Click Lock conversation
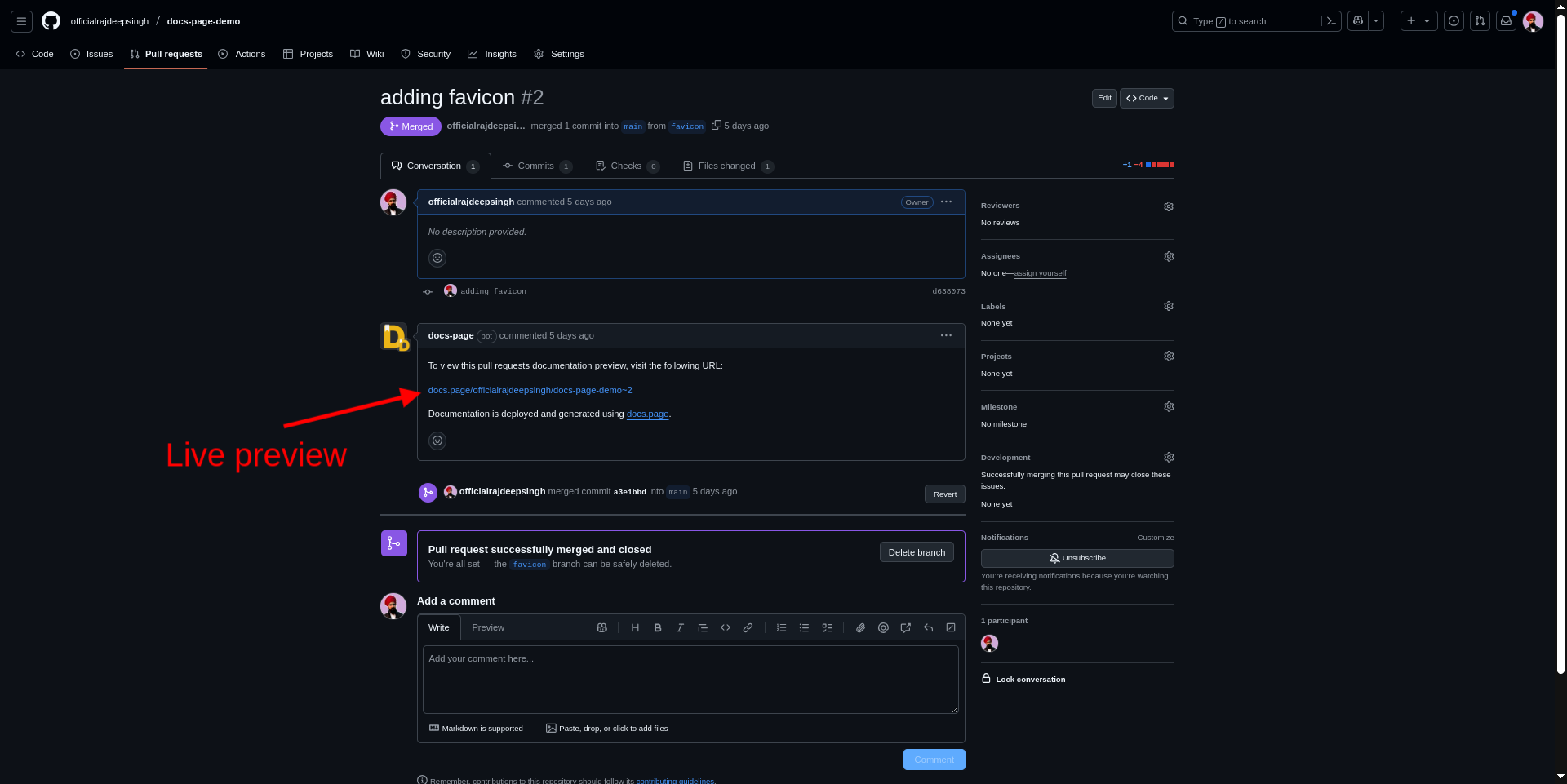 pyautogui.click(x=1023, y=679)
